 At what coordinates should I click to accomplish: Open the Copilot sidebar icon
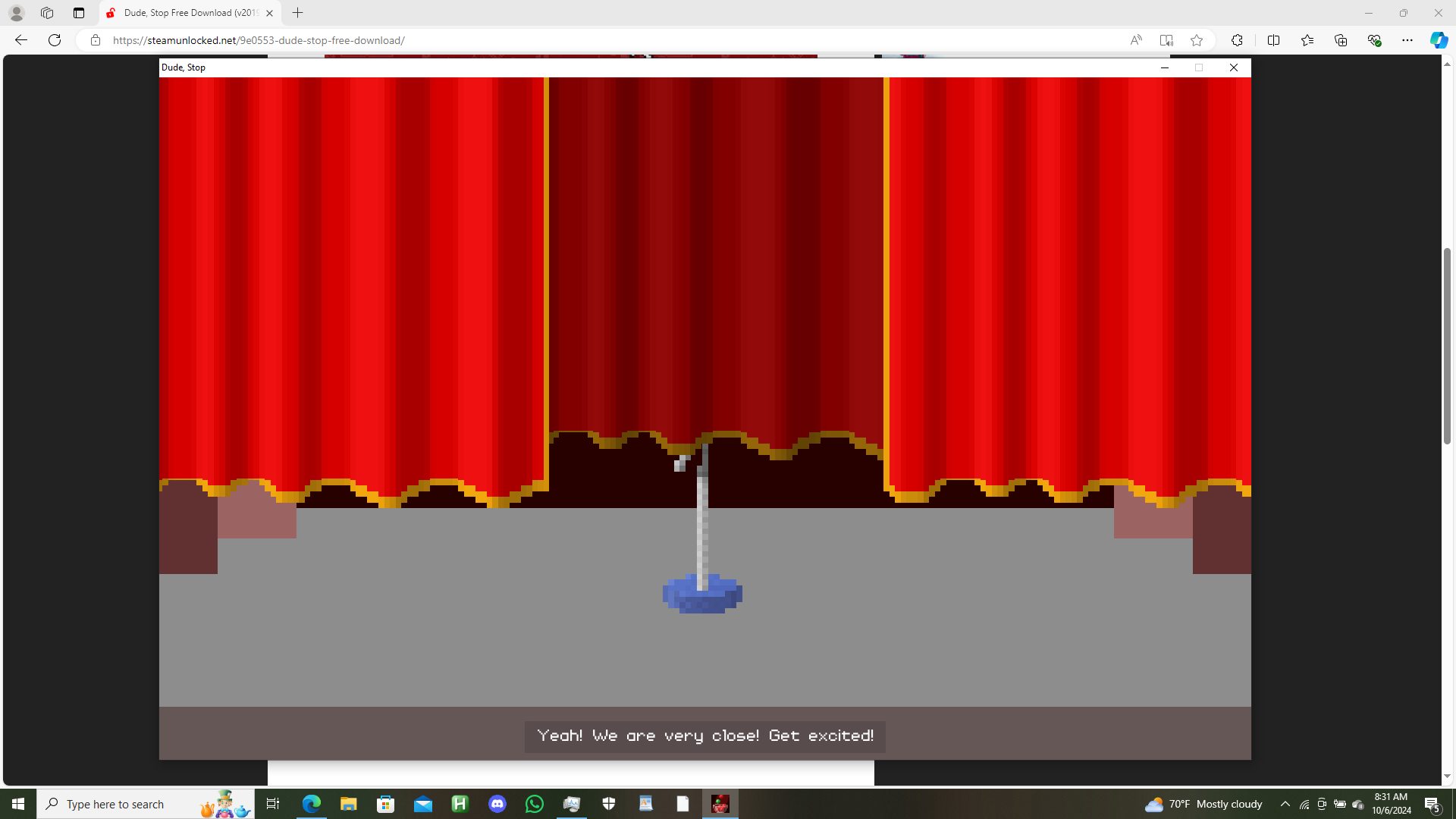[x=1439, y=40]
